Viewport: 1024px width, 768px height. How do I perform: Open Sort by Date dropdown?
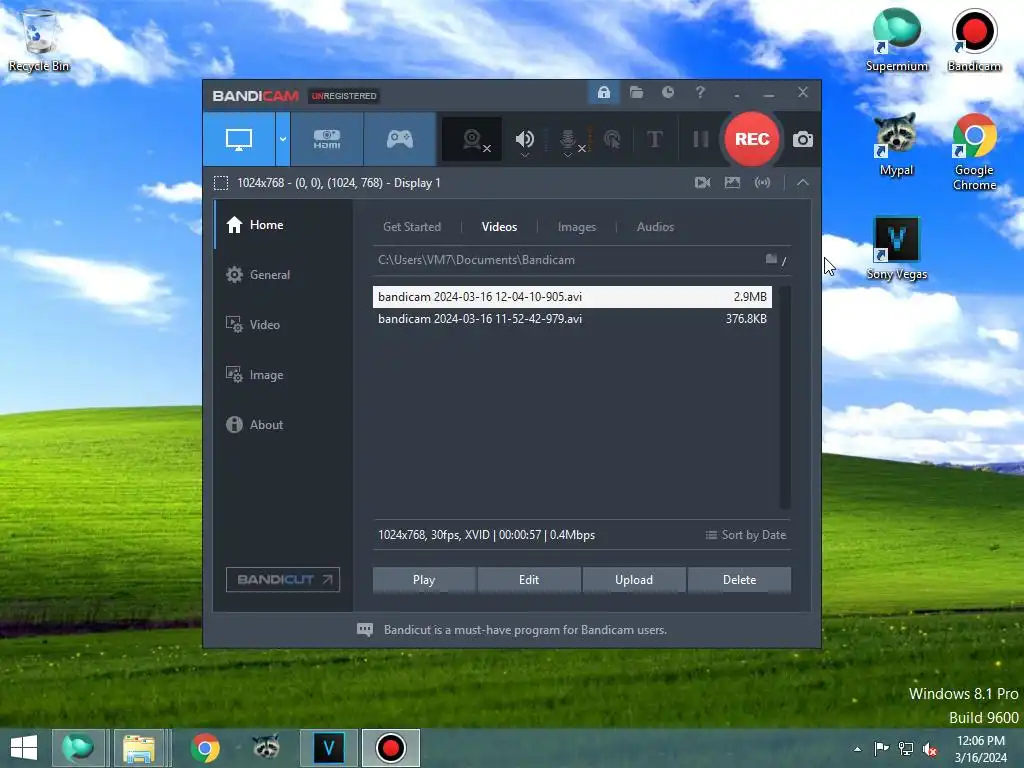pyautogui.click(x=745, y=535)
